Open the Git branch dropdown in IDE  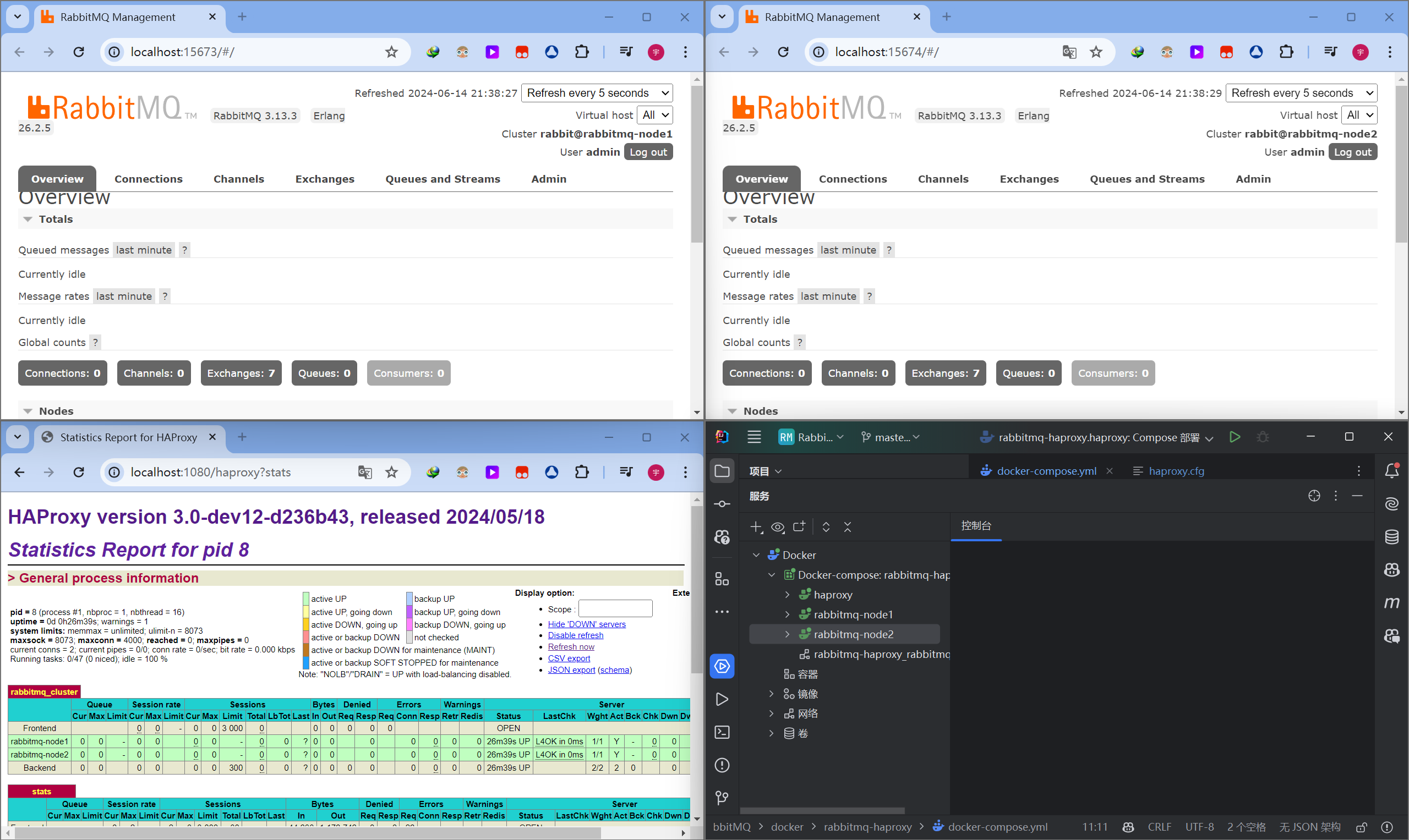click(x=890, y=437)
